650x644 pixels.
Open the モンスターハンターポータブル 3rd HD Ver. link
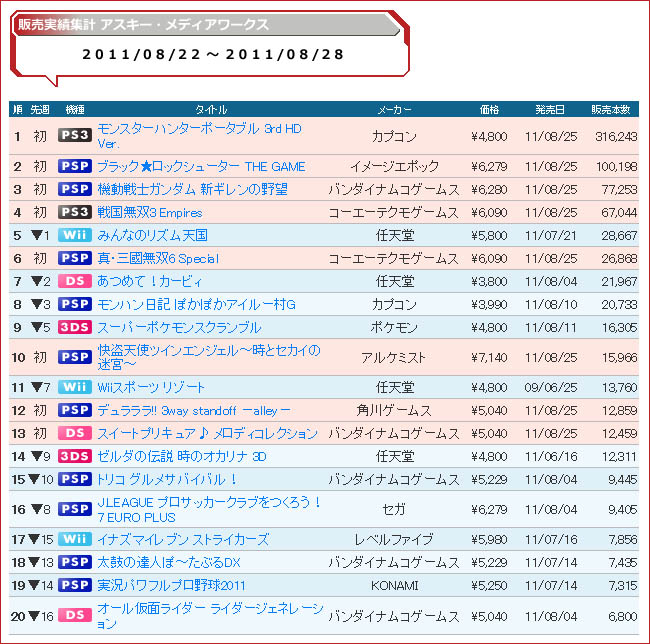tap(199, 136)
